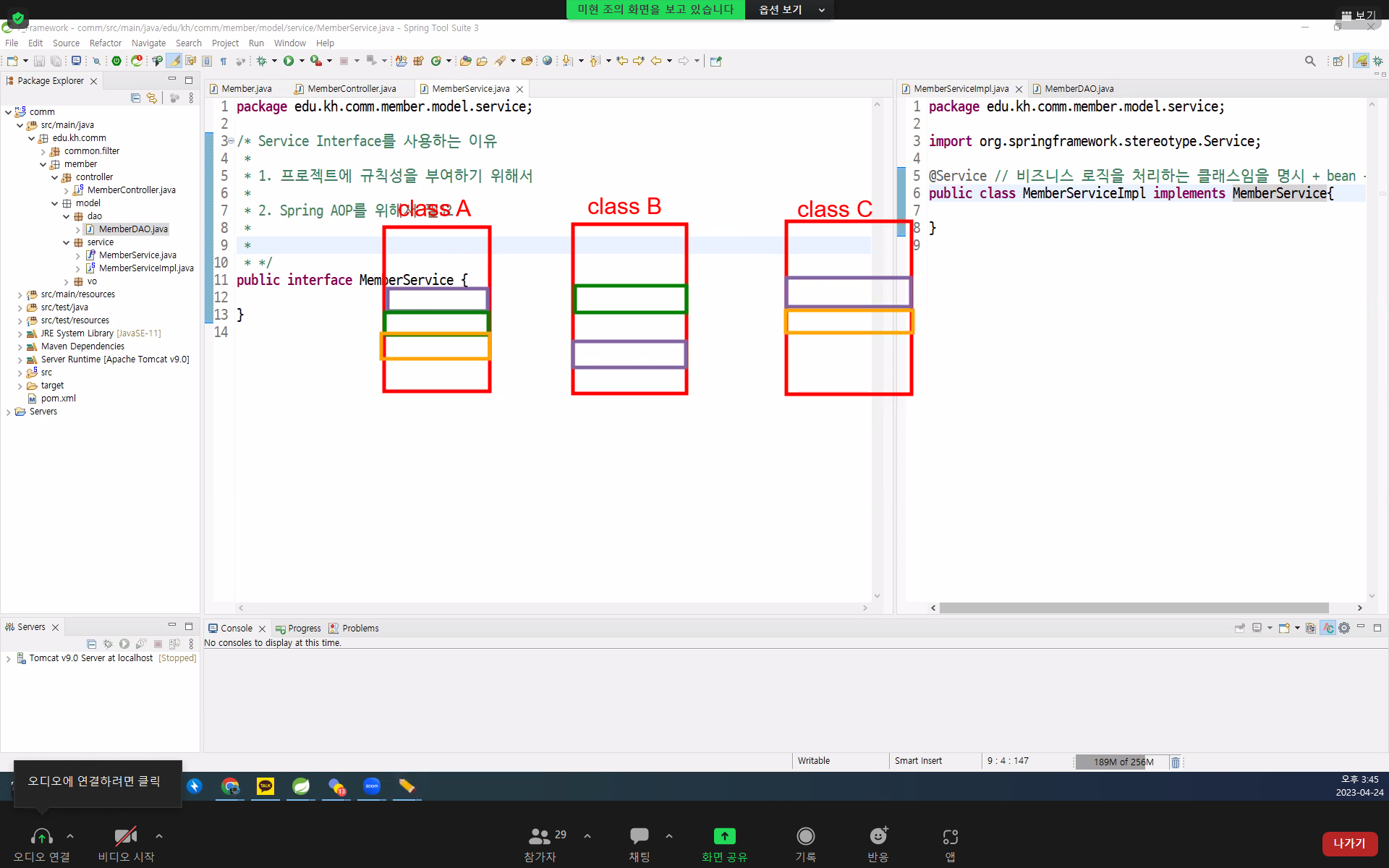
Task: Open Package Explorer View Menu dots
Action: (x=191, y=98)
